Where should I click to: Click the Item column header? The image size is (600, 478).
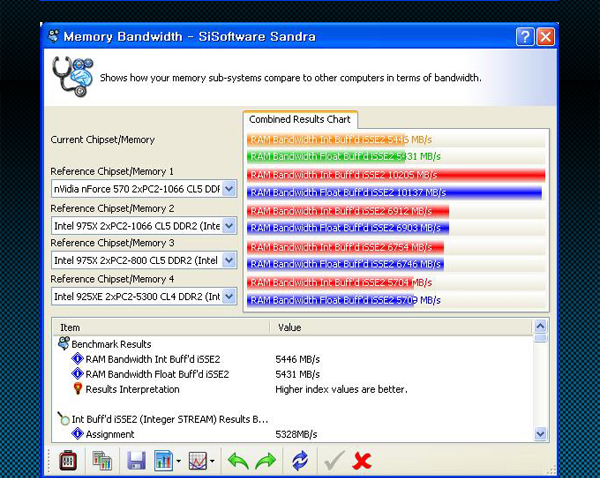pos(161,328)
